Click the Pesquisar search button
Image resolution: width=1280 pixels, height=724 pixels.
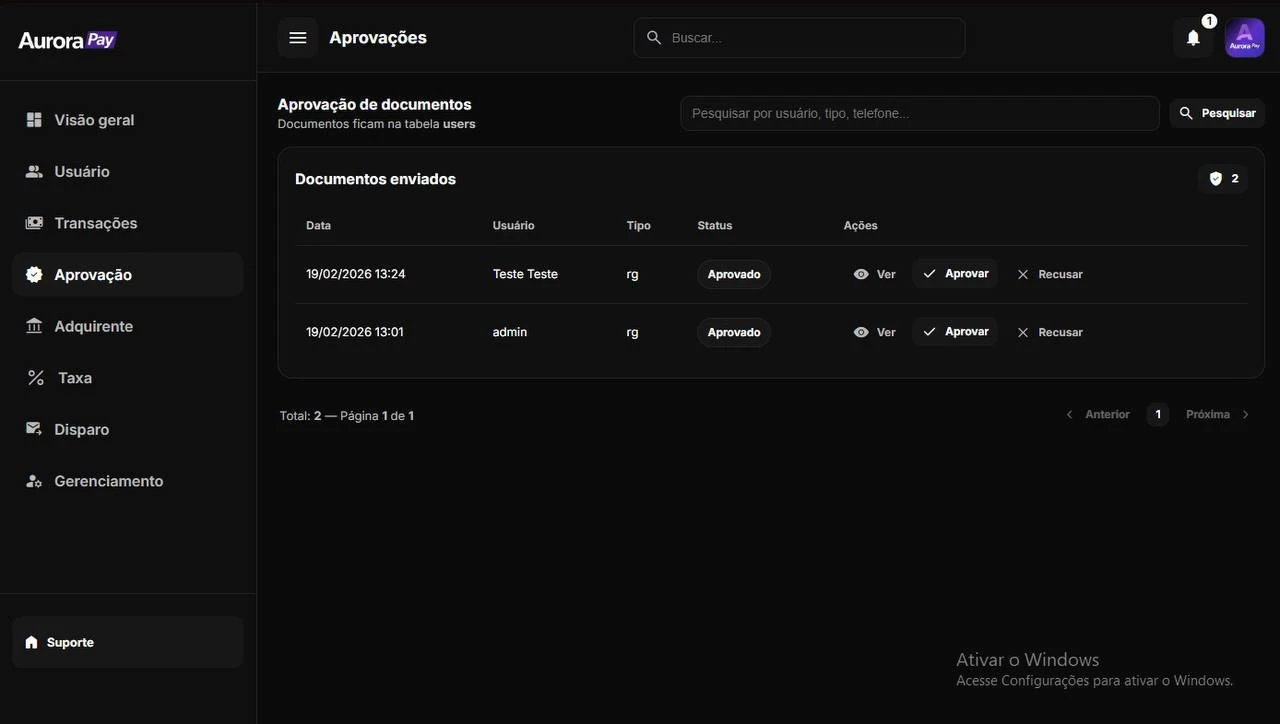point(1217,113)
